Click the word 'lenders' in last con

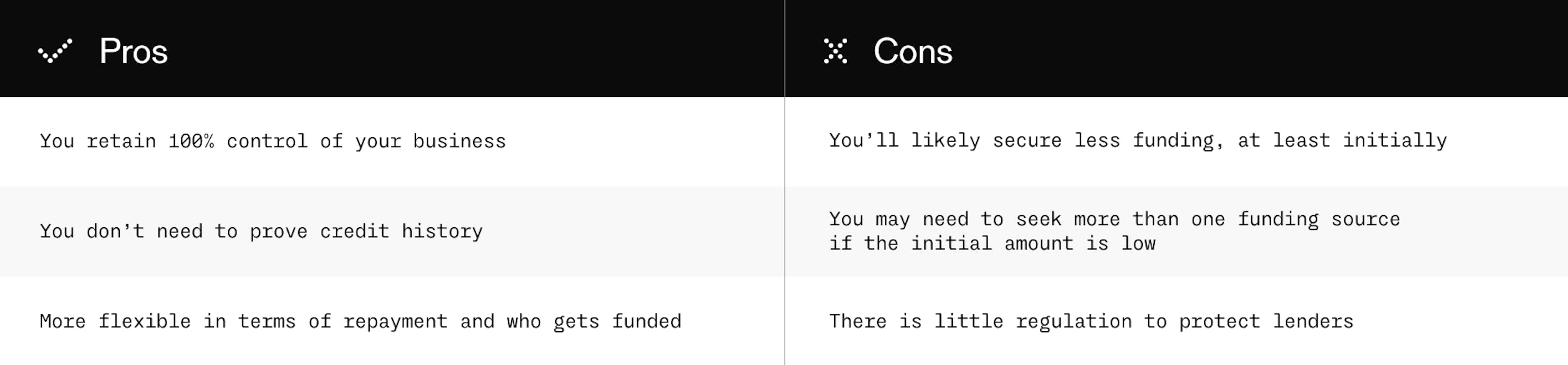1313,321
